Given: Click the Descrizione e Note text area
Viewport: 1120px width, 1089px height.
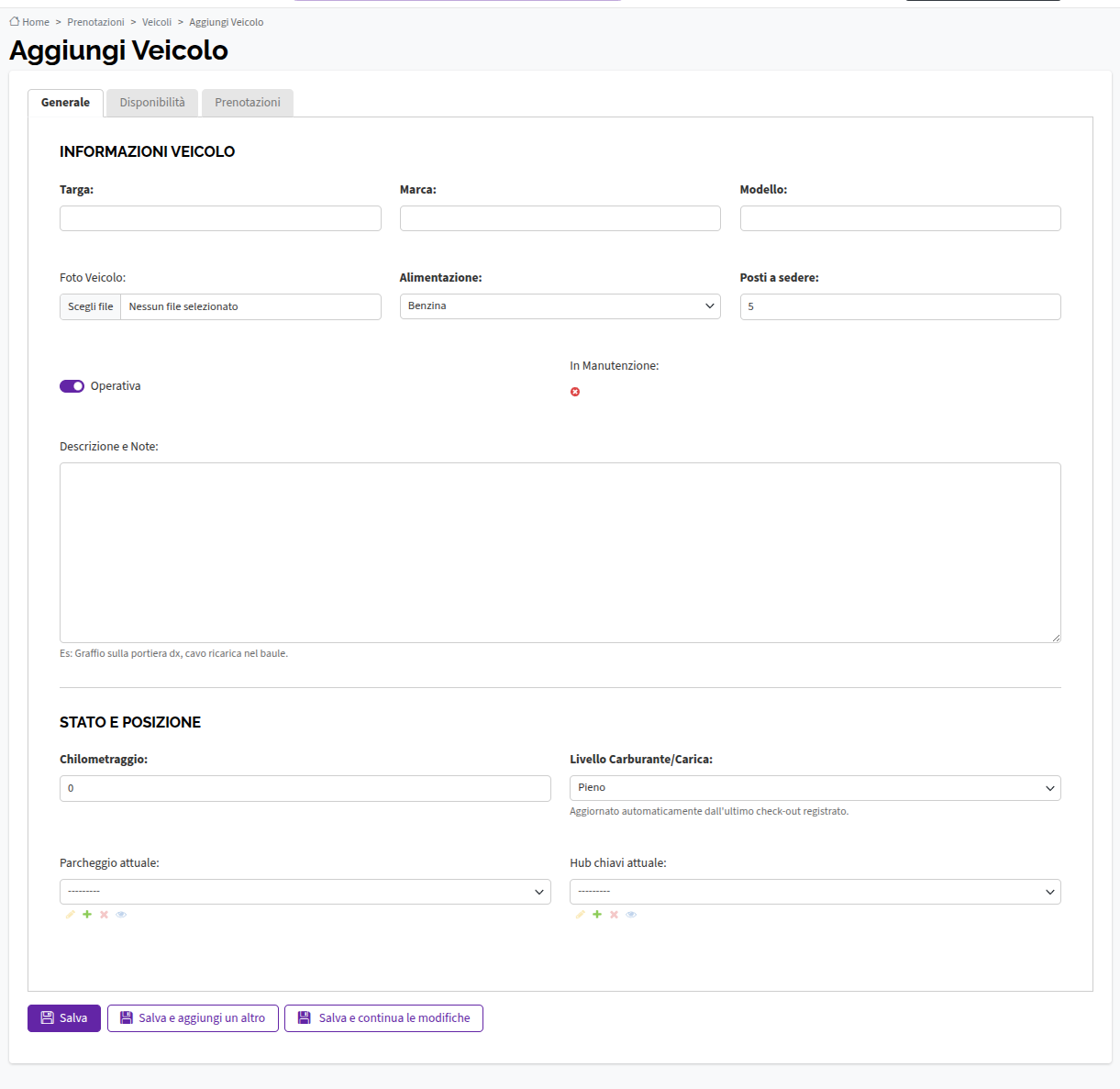Looking at the screenshot, I should pos(560,552).
